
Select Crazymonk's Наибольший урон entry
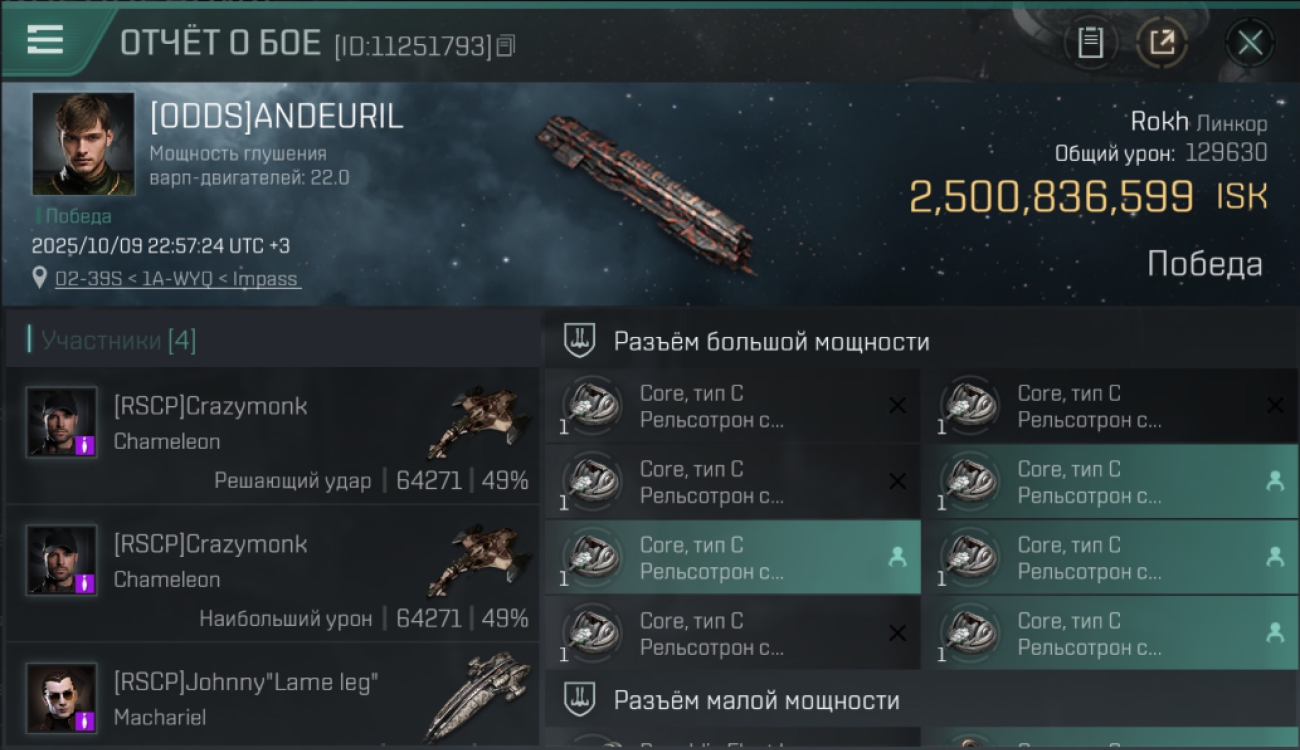coord(272,574)
